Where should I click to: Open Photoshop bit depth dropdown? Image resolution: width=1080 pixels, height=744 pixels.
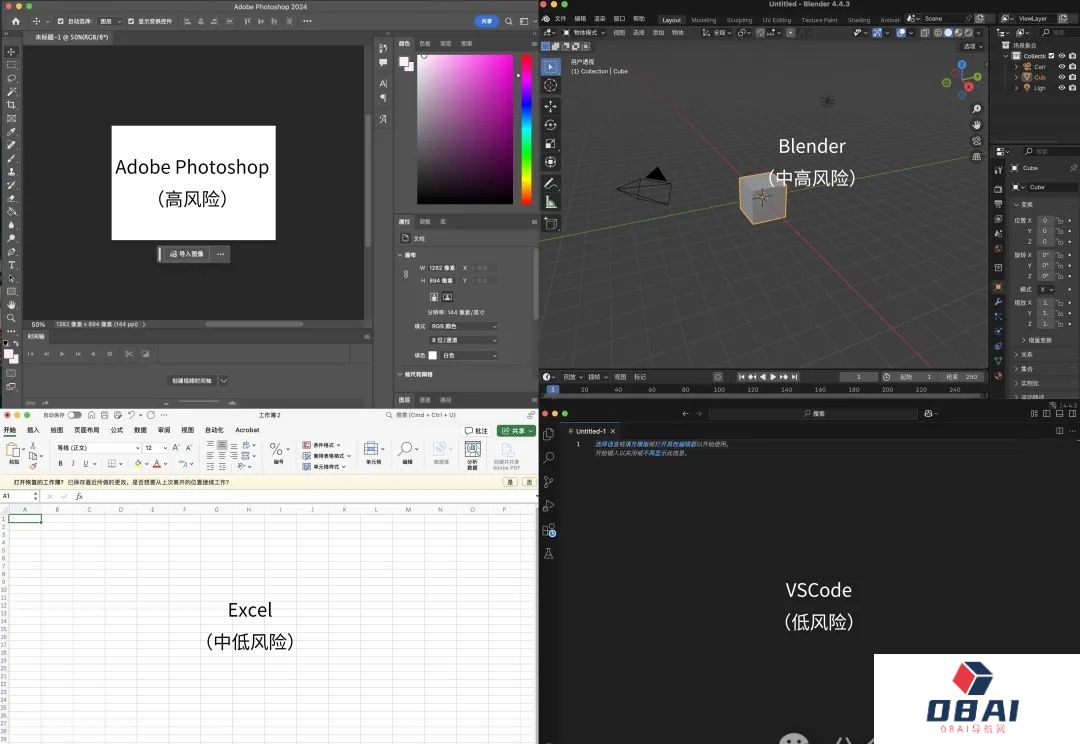click(x=463, y=340)
